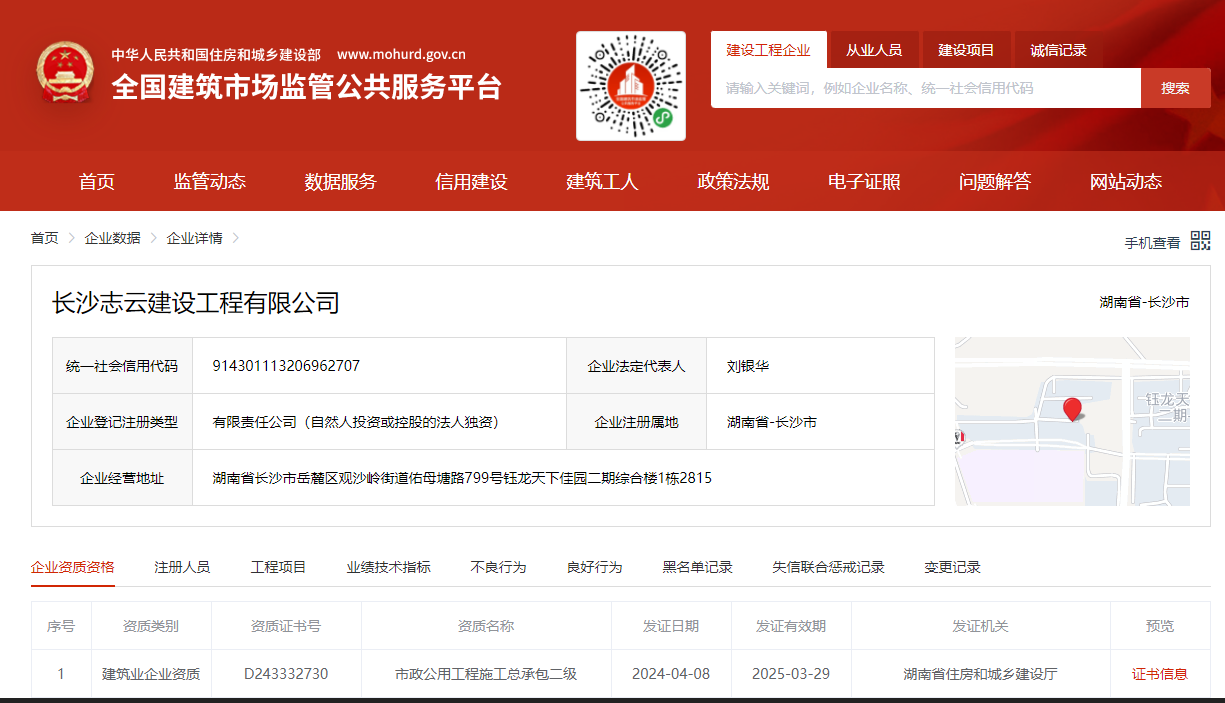Click qualification name 市政公用工程施工总承包二级

[x=486, y=674]
